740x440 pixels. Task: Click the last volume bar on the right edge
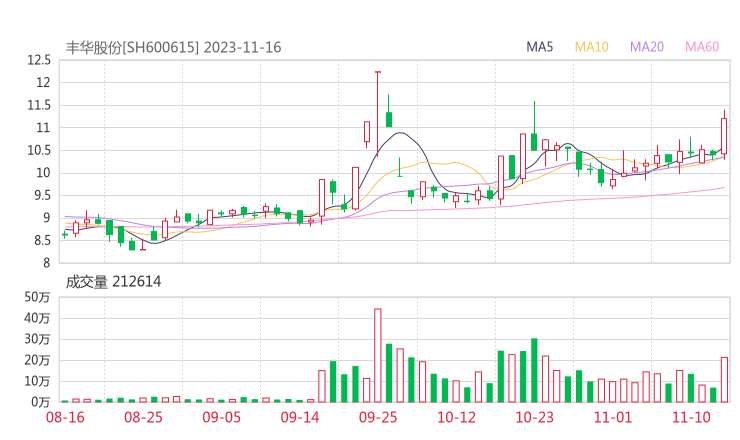[724, 380]
